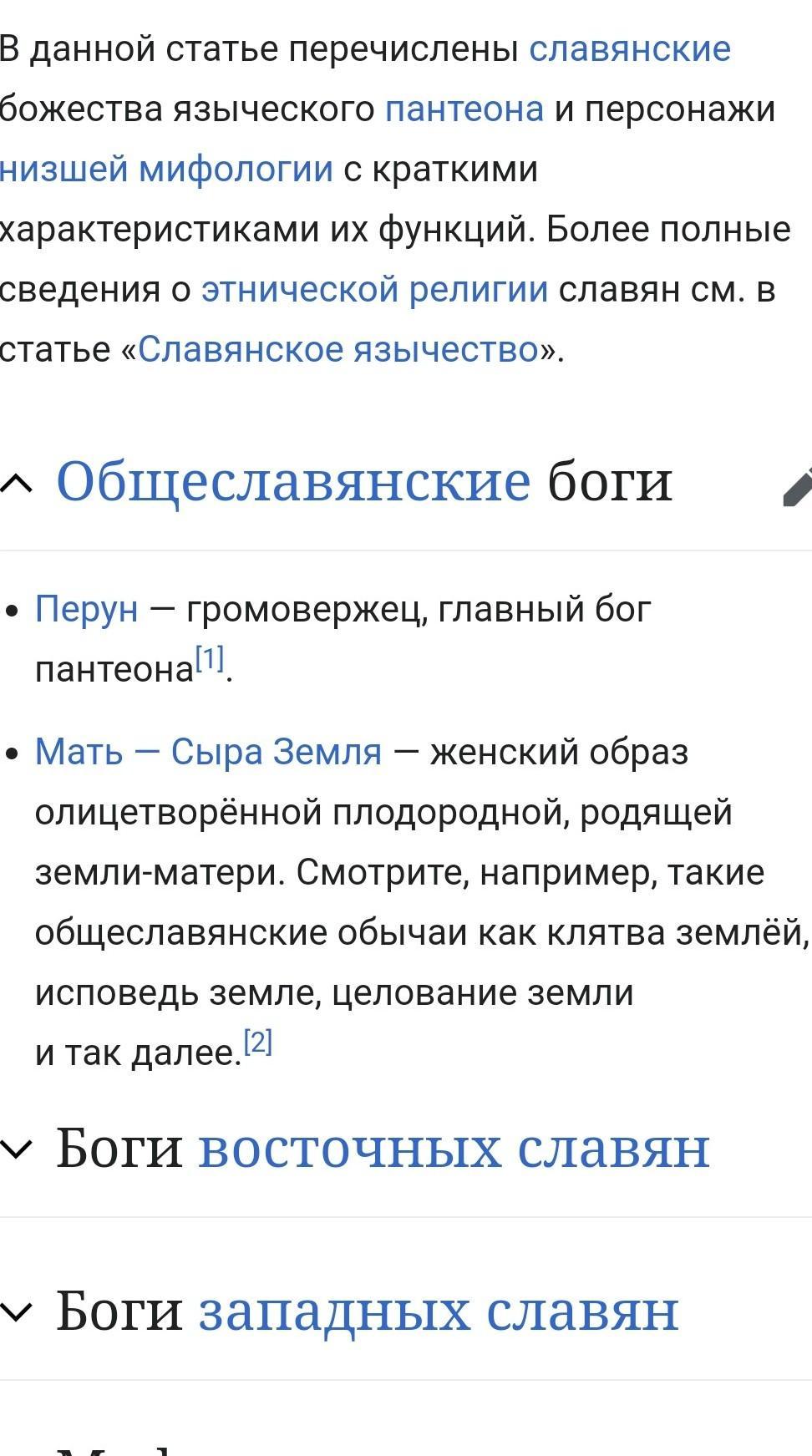
Task: Open the Славянское язычество article link
Action: click(x=338, y=350)
